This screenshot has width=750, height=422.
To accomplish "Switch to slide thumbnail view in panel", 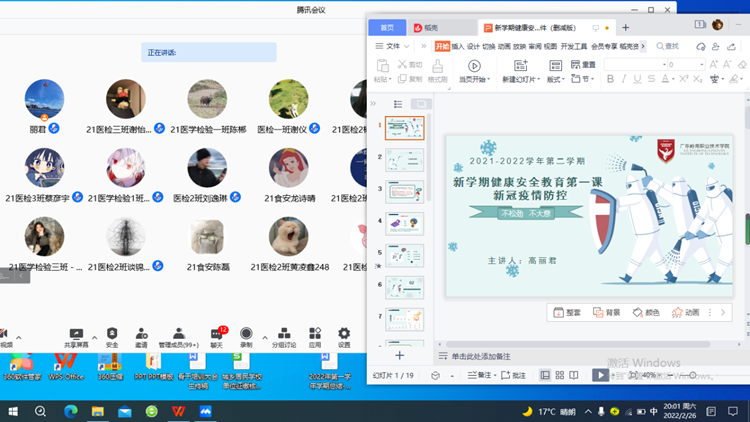I will 421,104.
